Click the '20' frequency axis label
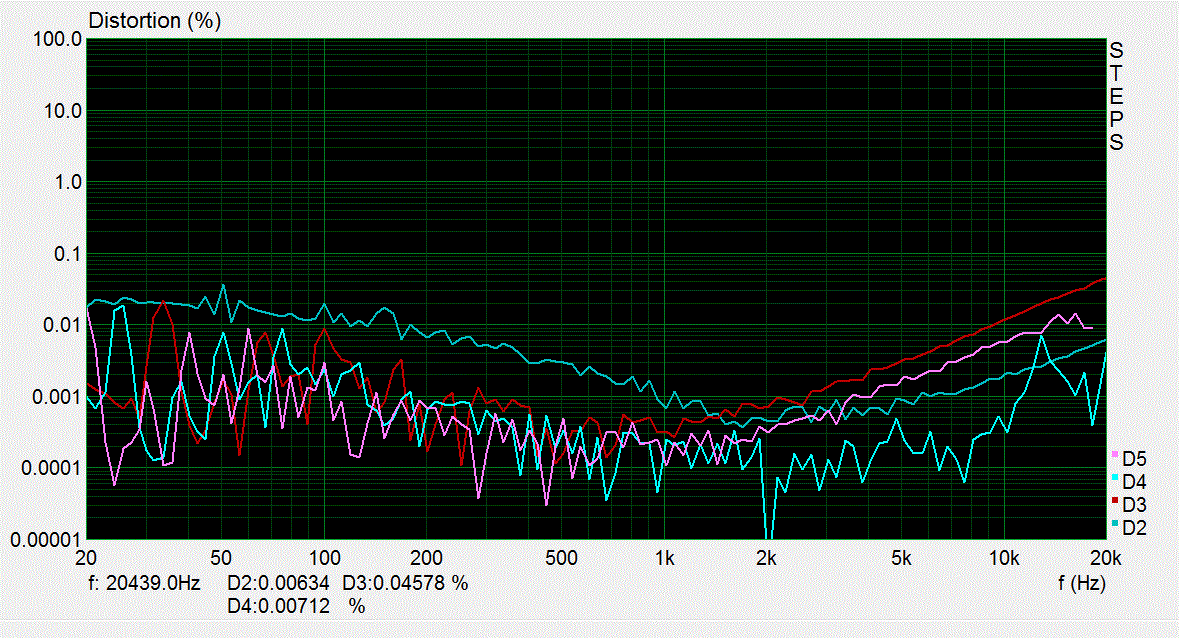This screenshot has height=638, width=1179. (86, 558)
